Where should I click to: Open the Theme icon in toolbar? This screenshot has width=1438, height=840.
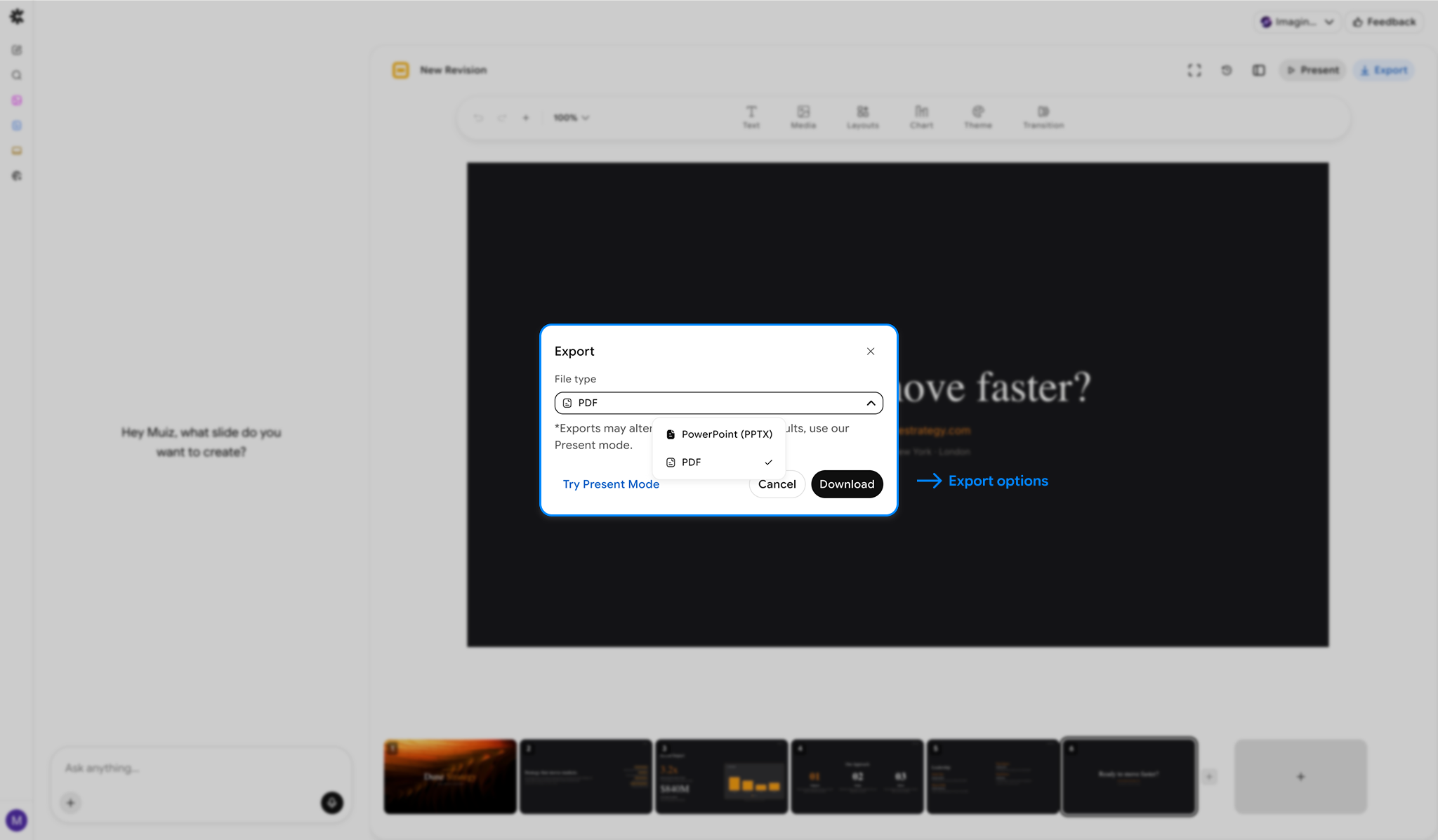[x=977, y=116]
